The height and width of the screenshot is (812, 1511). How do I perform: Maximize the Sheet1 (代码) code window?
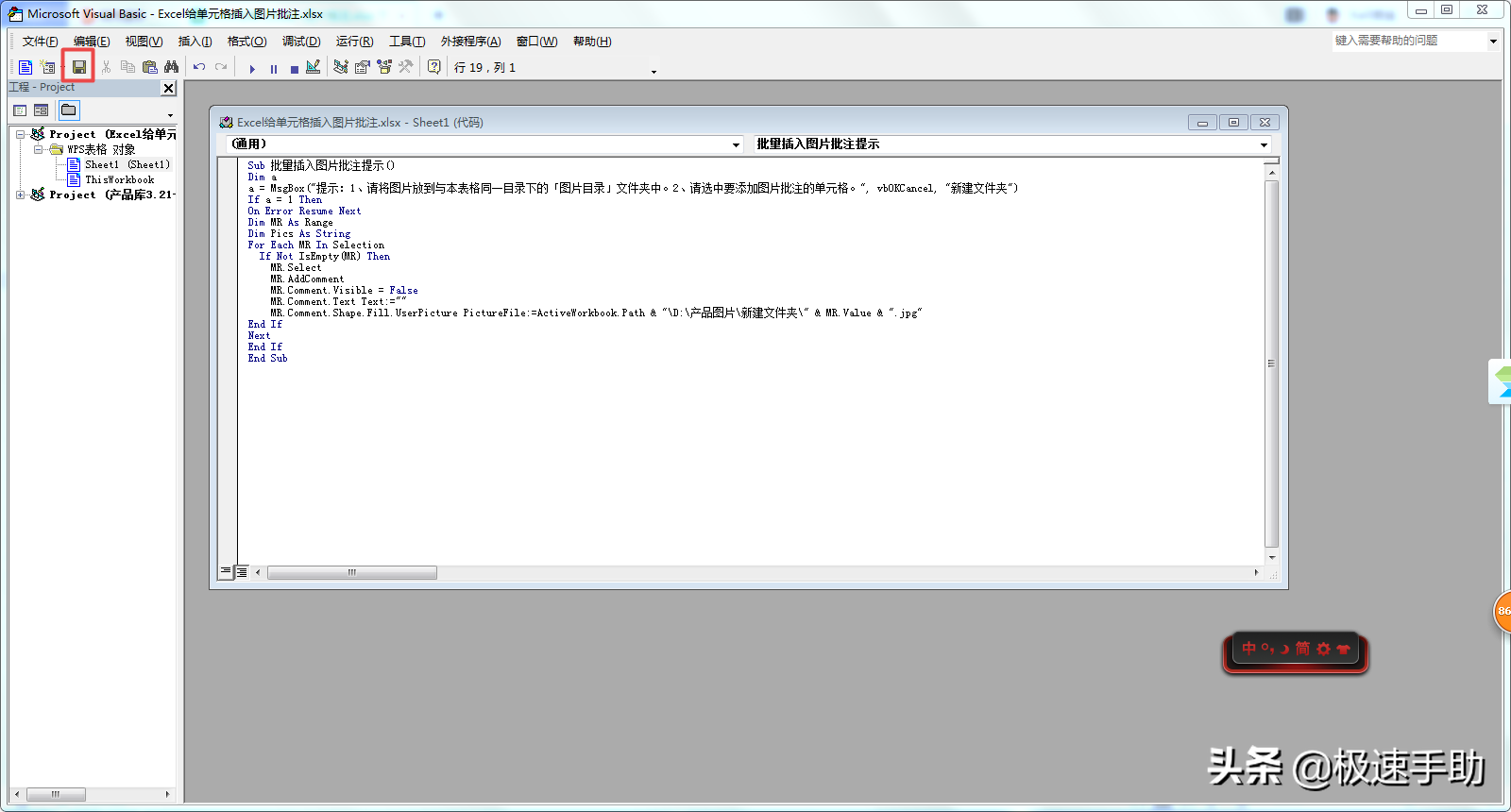(x=1233, y=123)
